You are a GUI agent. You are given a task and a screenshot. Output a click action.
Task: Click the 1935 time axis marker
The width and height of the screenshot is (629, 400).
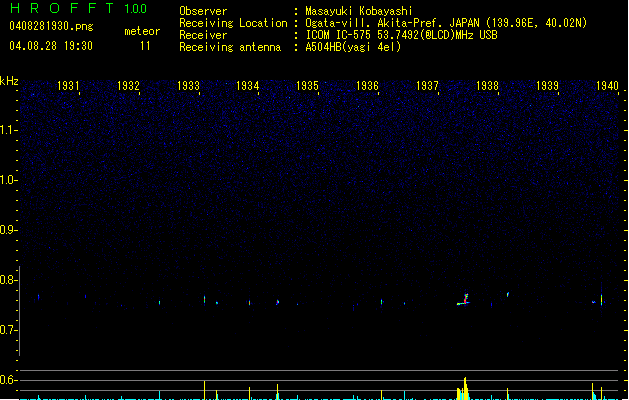(307, 86)
